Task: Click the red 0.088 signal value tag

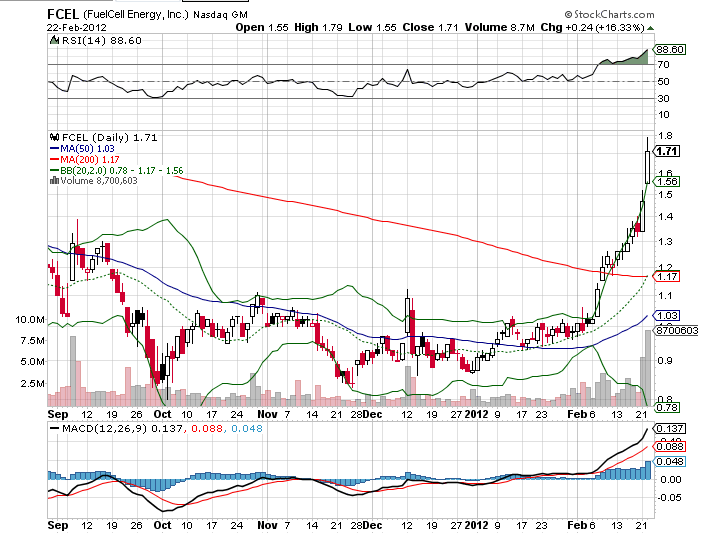Action: [670, 446]
